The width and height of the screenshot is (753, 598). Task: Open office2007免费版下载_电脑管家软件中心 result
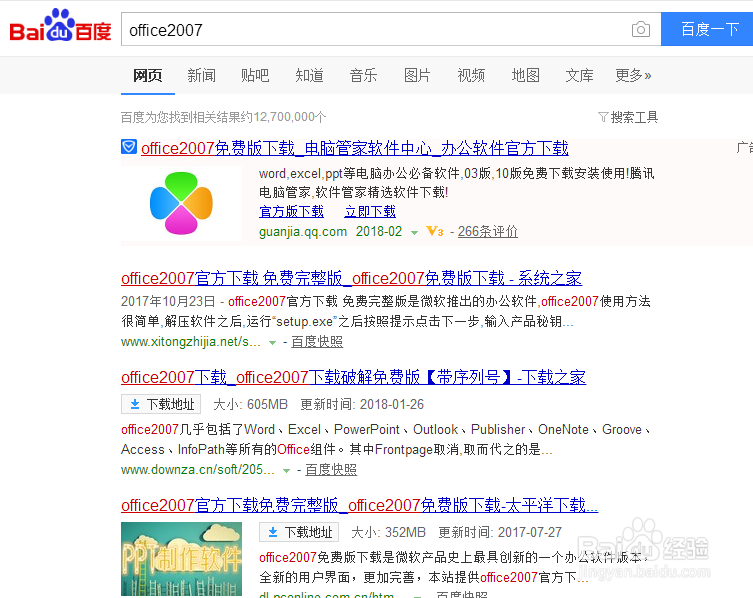pyautogui.click(x=354, y=148)
